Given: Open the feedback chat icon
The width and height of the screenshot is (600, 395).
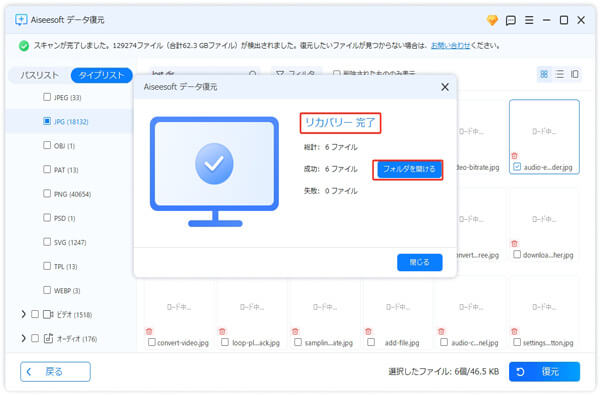Looking at the screenshot, I should point(510,20).
